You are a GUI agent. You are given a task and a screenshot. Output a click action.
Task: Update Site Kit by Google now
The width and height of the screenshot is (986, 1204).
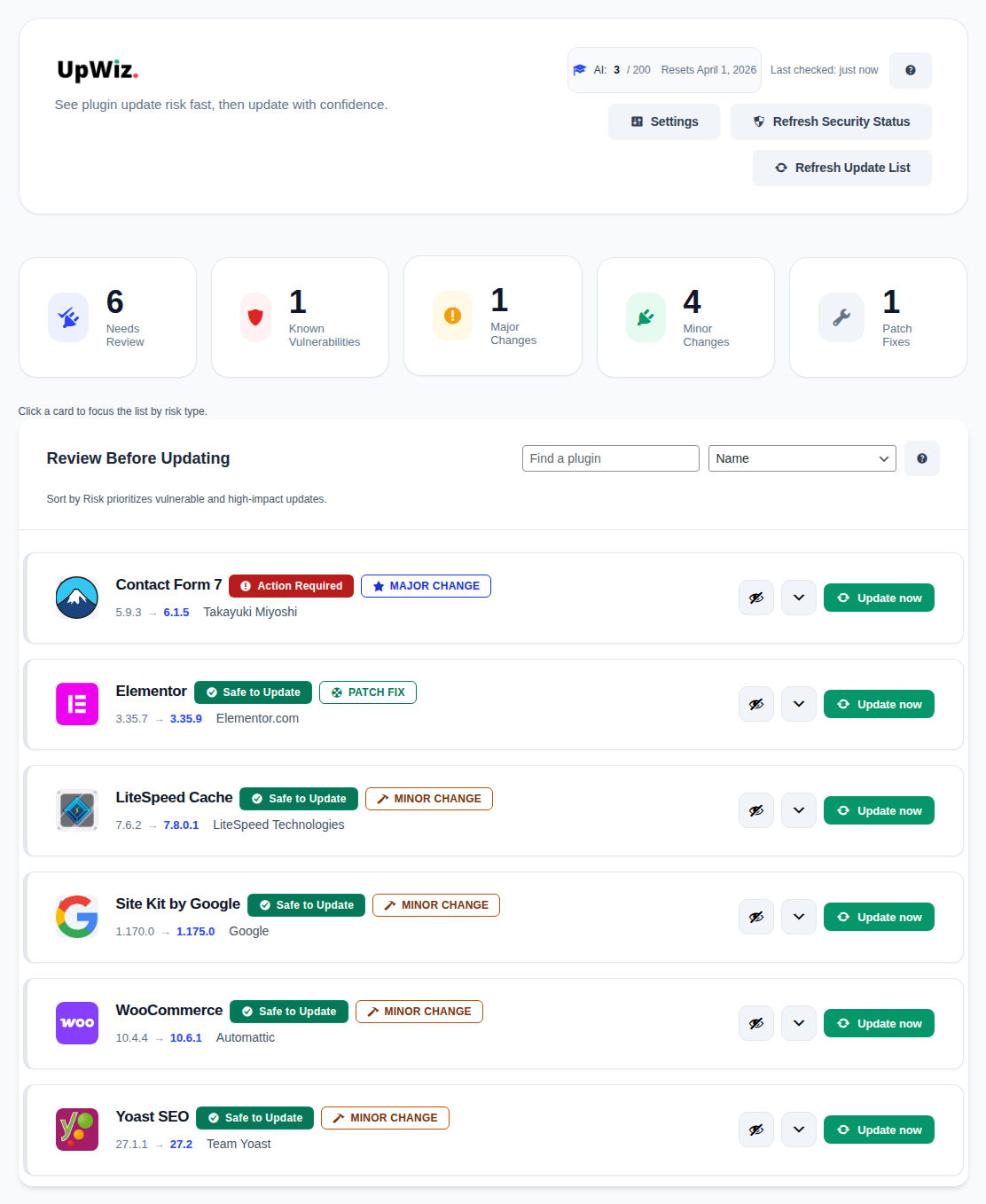pos(879,917)
